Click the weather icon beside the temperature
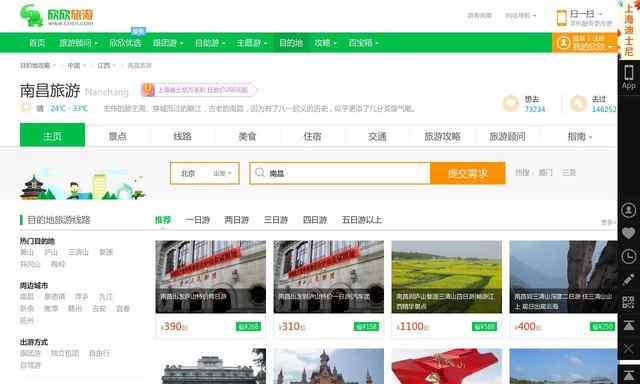The height and width of the screenshot is (384, 640). click(26, 108)
